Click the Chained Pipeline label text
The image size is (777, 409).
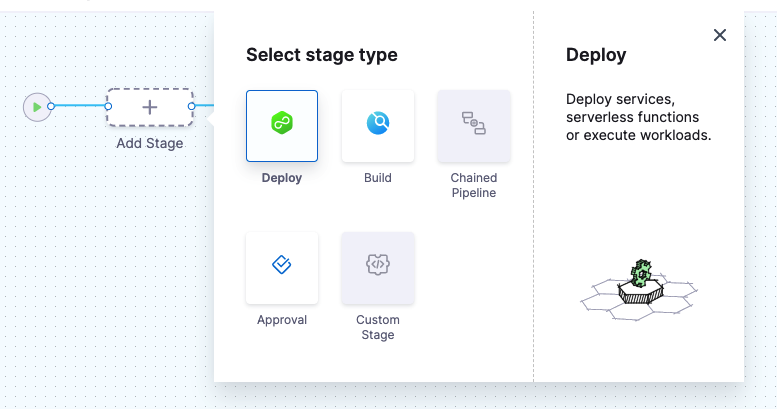click(473, 185)
